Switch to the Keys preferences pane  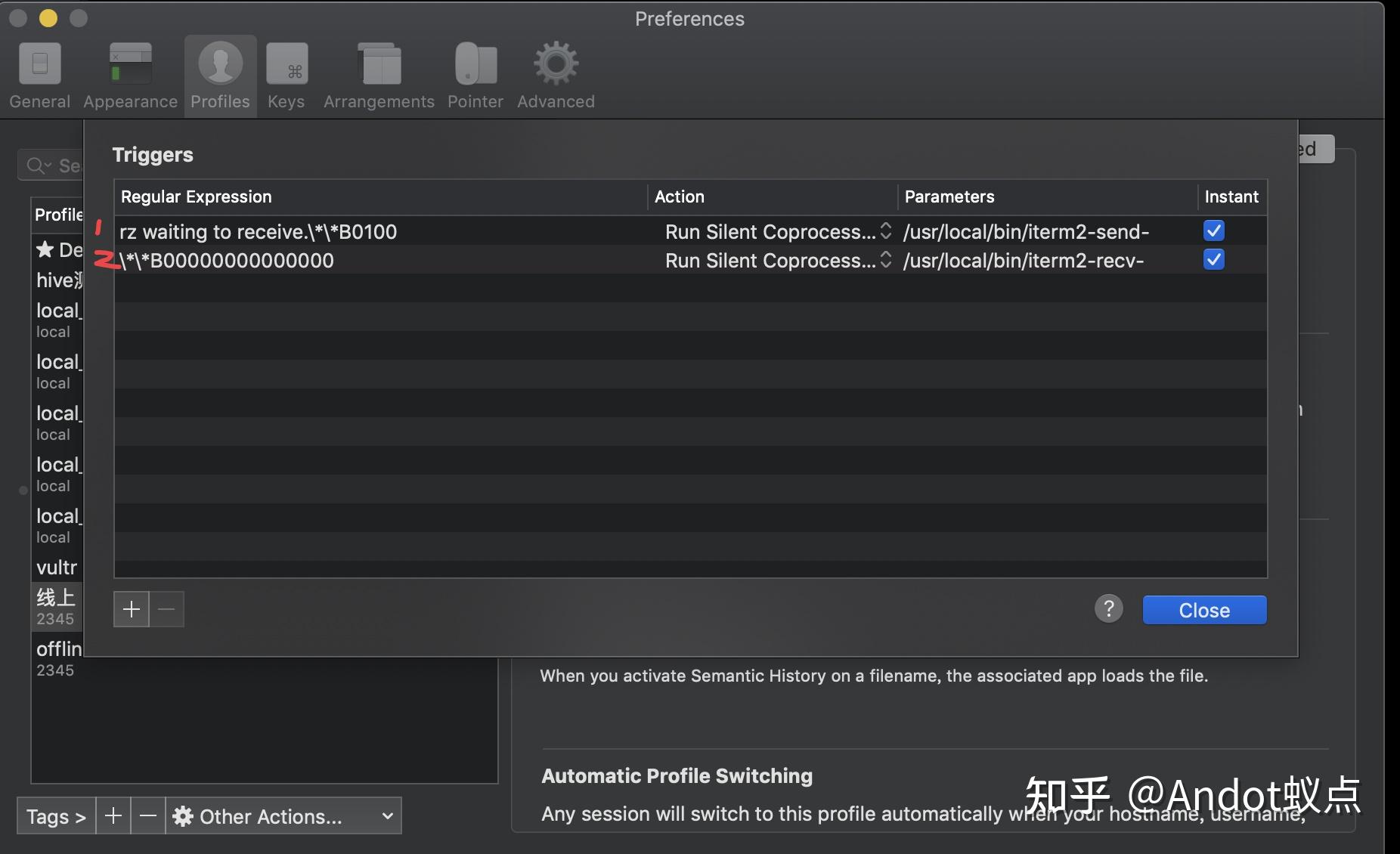[287, 76]
